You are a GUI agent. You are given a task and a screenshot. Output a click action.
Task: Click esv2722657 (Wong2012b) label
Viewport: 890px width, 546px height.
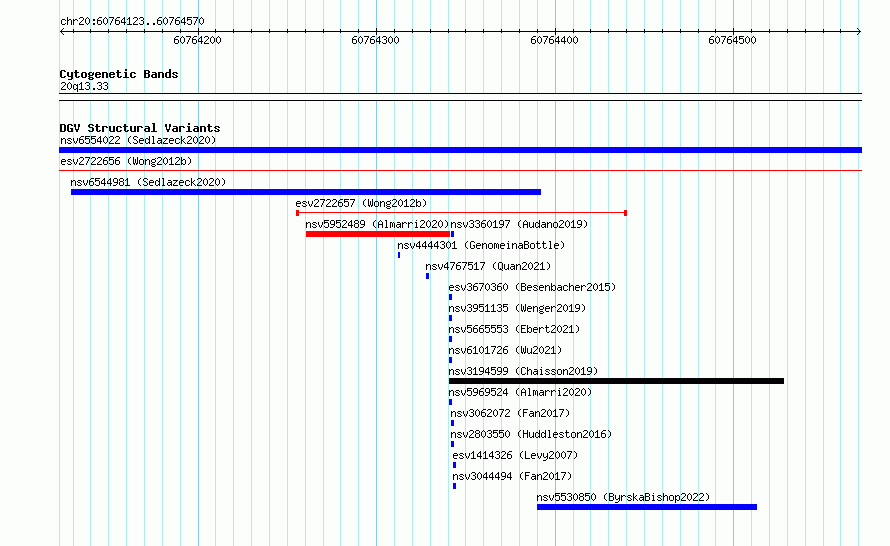click(361, 203)
